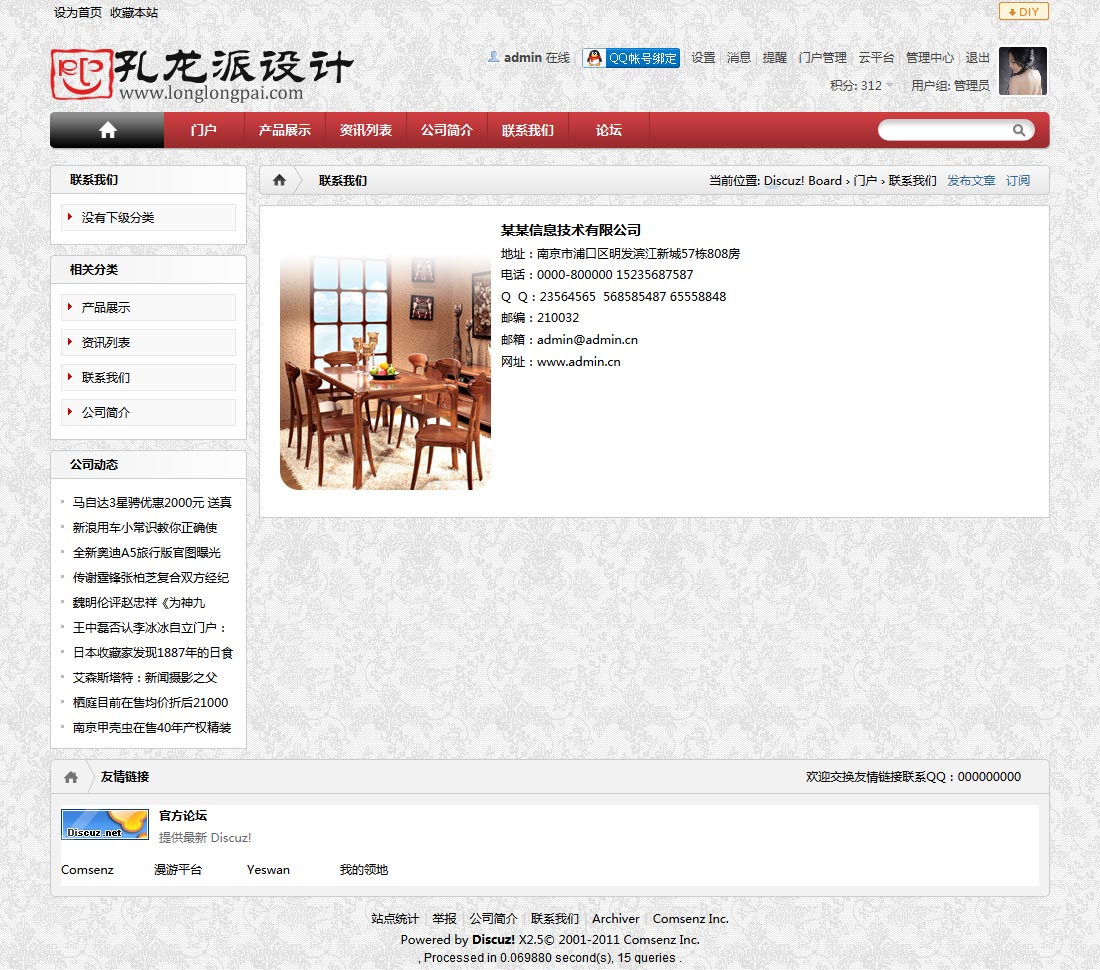Click the 孔龙派设计 site logo
The width and height of the screenshot is (1100, 970).
202,74
